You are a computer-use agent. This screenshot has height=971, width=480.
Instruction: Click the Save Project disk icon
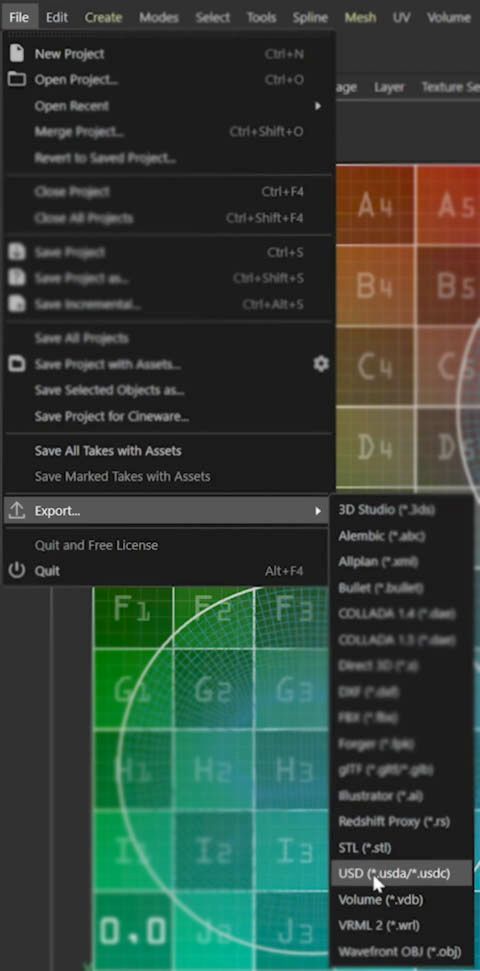pyautogui.click(x=17, y=252)
